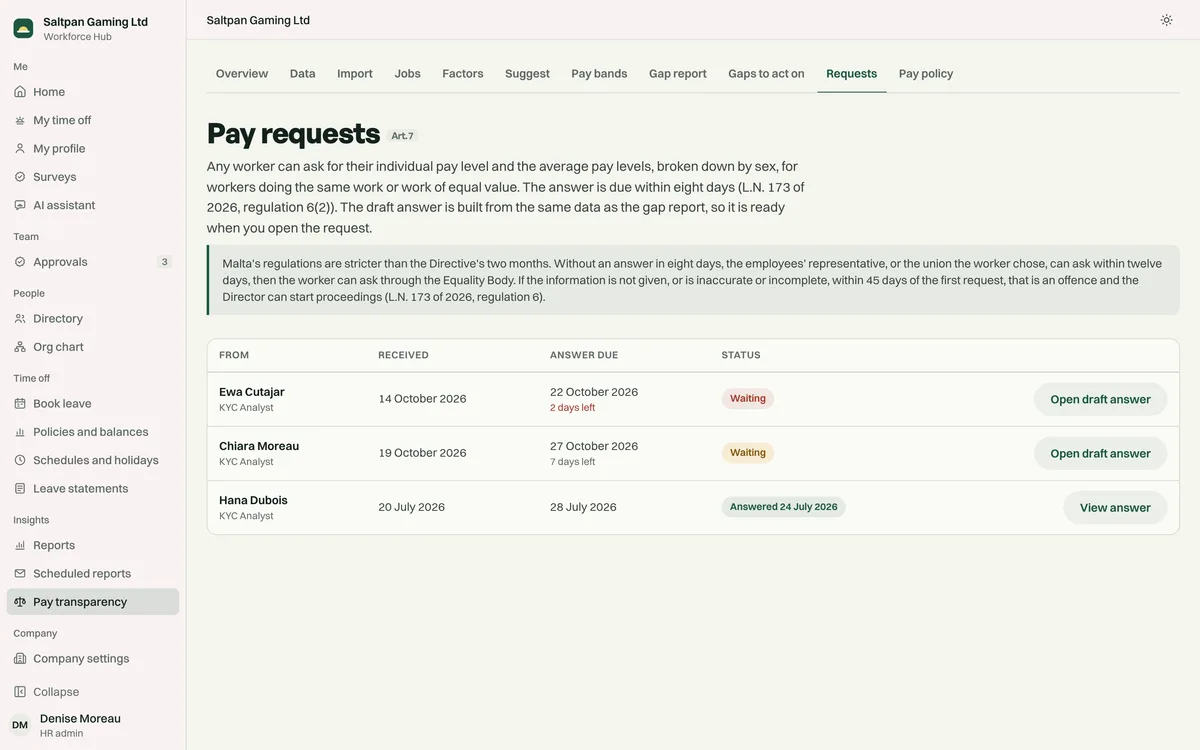Click the STATUS column header
The image size is (1200, 750).
tap(741, 355)
